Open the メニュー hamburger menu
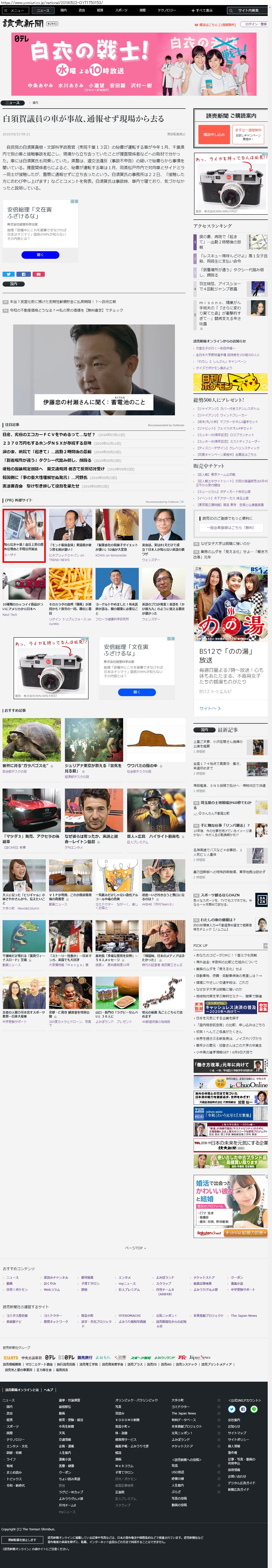 (15, 10)
